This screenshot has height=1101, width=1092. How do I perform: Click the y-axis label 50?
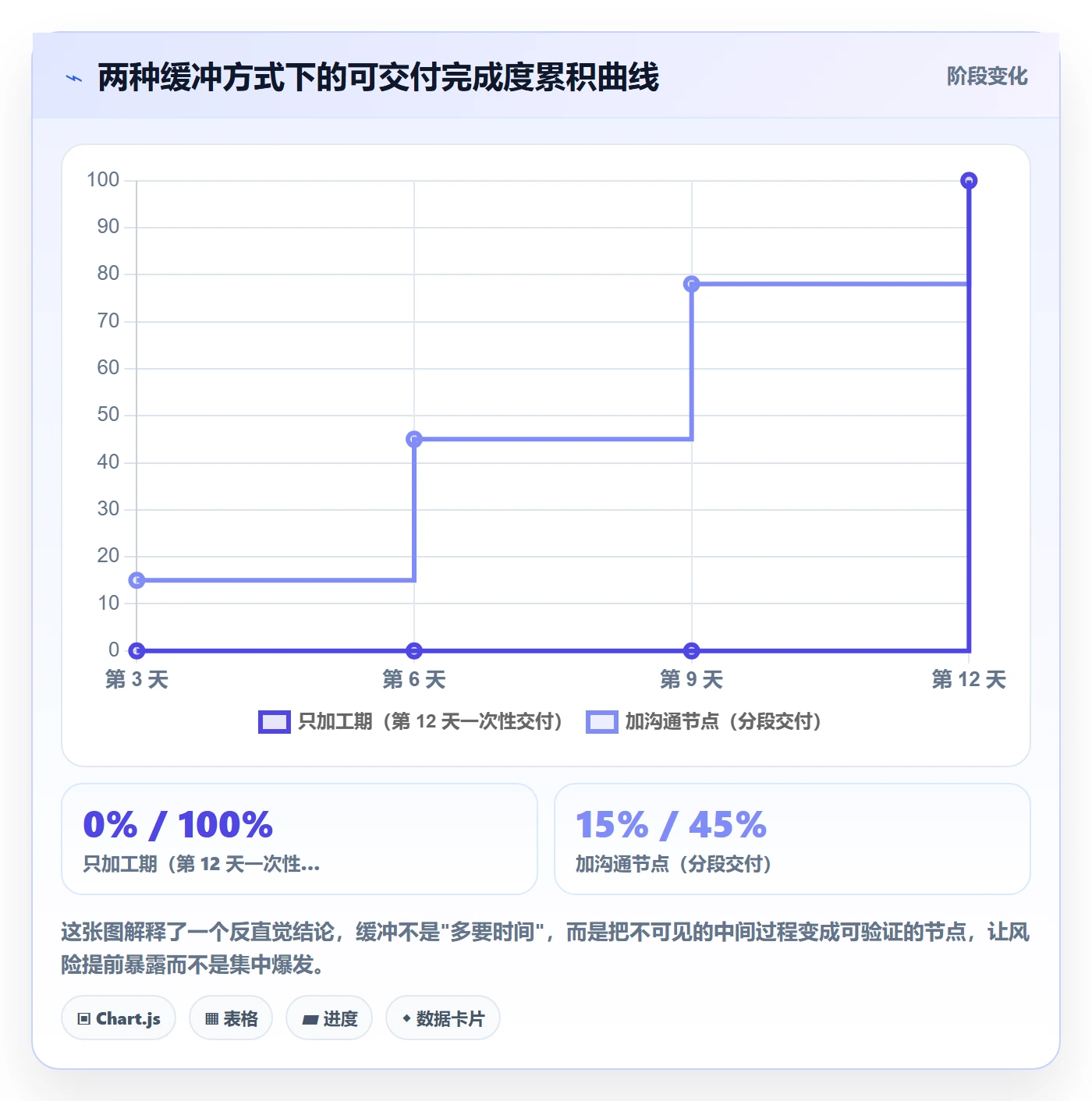tap(108, 415)
